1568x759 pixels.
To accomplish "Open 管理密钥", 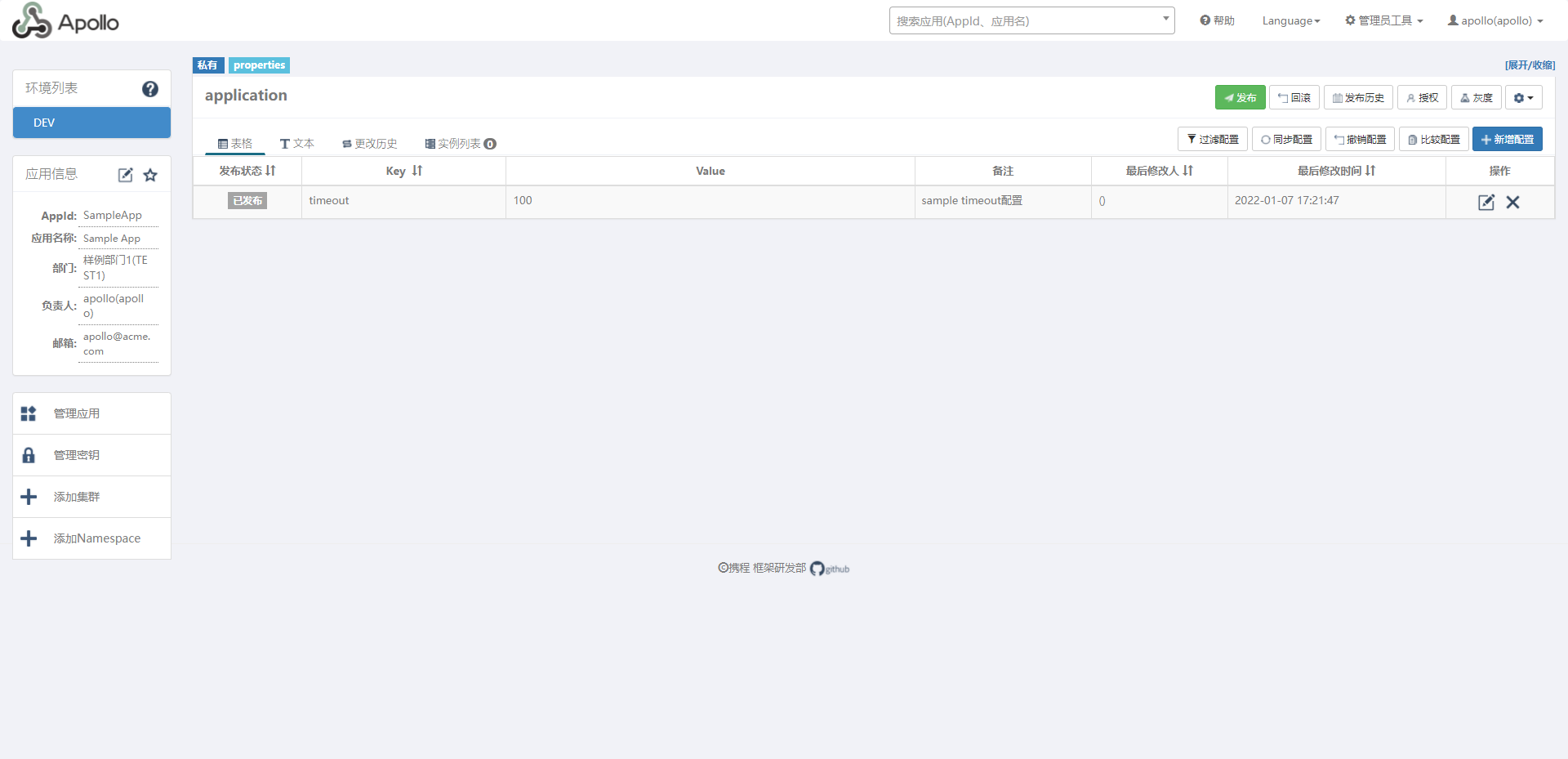I will point(91,455).
